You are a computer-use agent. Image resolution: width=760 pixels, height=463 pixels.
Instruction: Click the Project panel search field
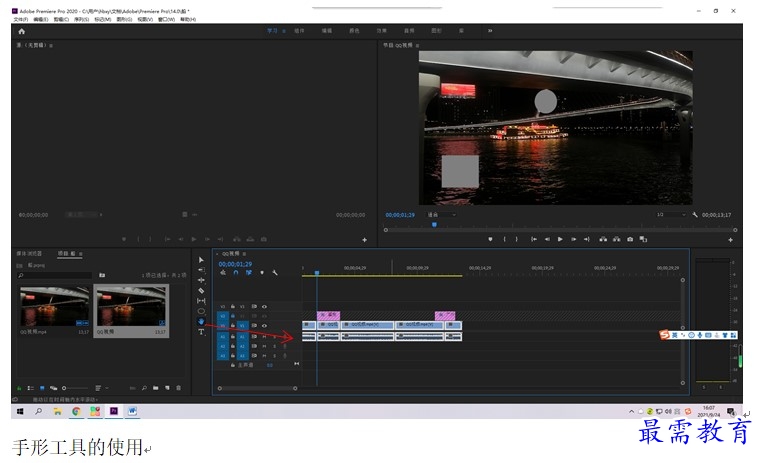pos(54,275)
